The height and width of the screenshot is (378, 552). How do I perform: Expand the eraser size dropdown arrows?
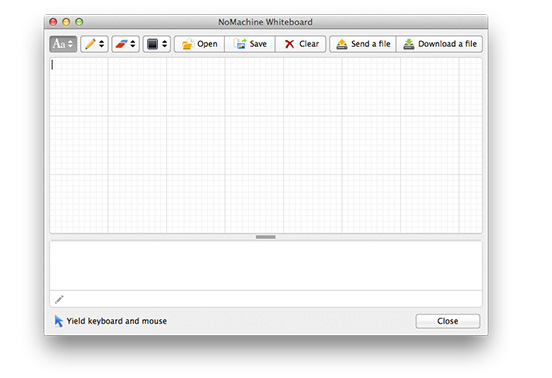pos(133,44)
